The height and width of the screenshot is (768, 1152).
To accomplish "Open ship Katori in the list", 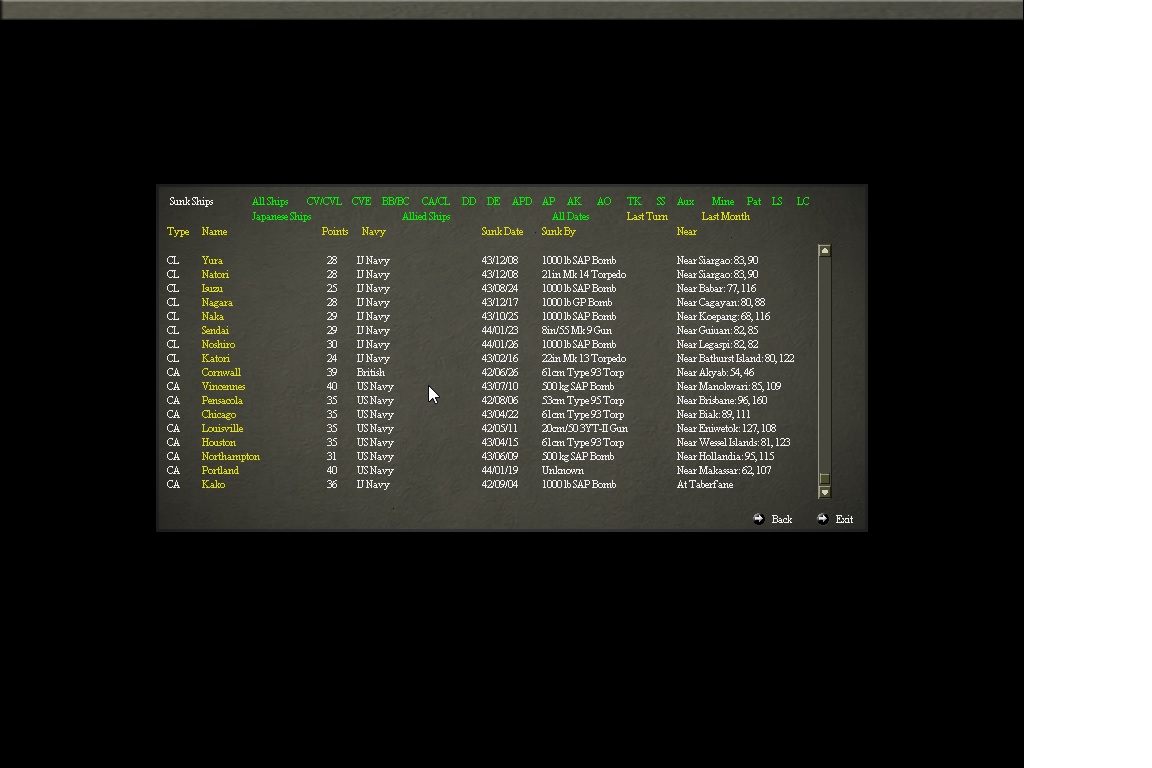I will coord(216,359).
